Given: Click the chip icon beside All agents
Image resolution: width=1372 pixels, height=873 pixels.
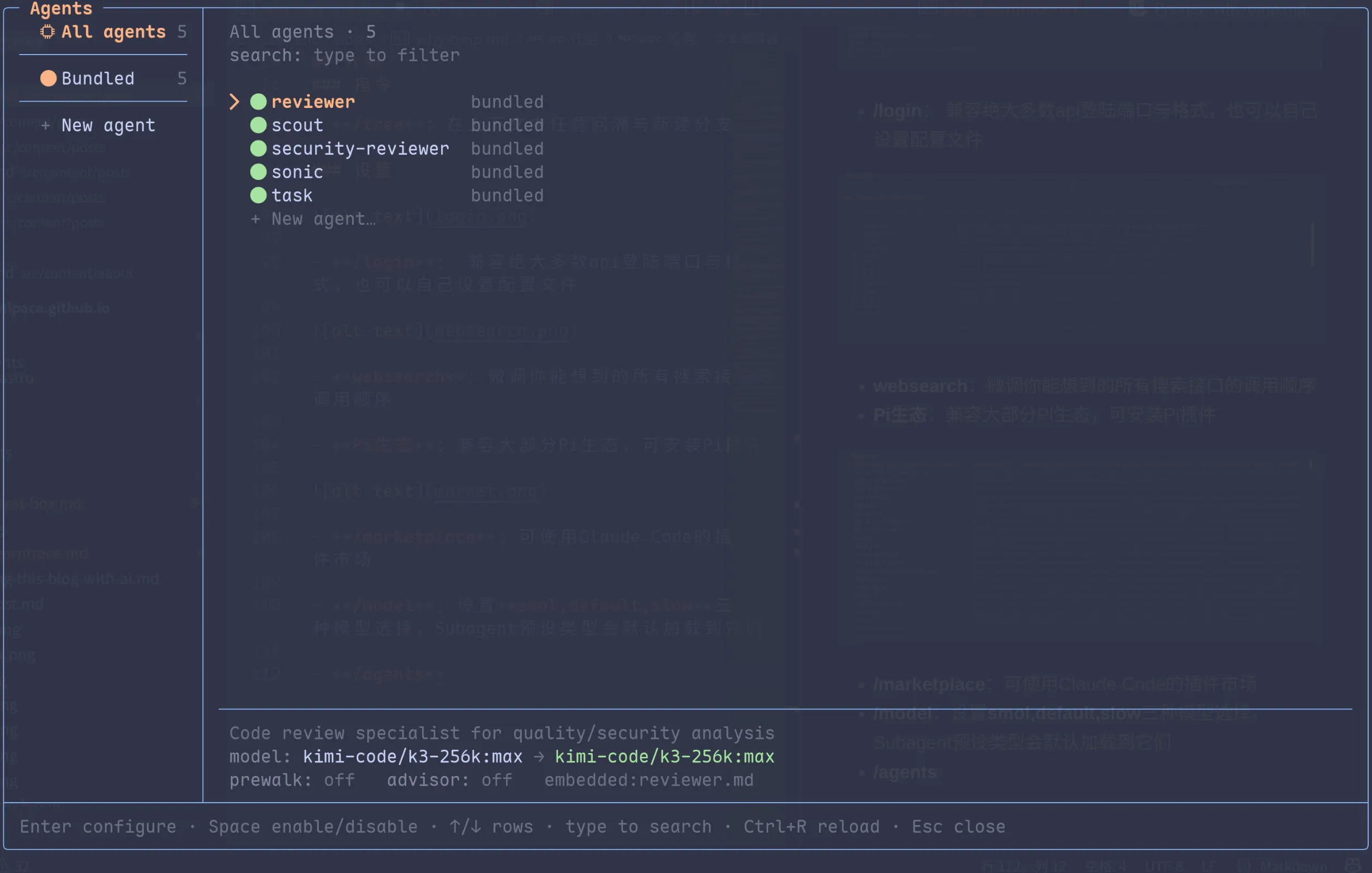Looking at the screenshot, I should tap(48, 32).
